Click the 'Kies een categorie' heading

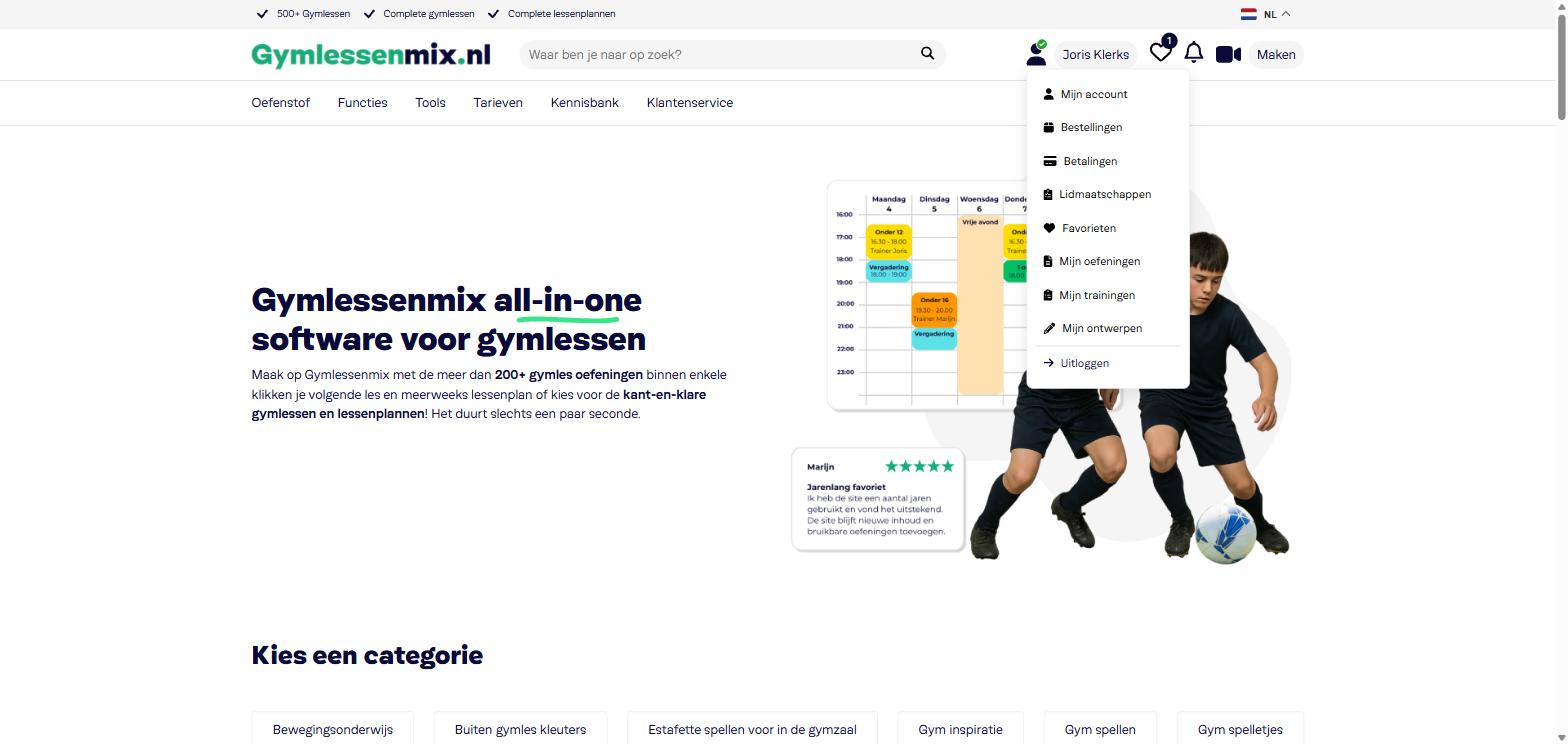pyautogui.click(x=367, y=655)
